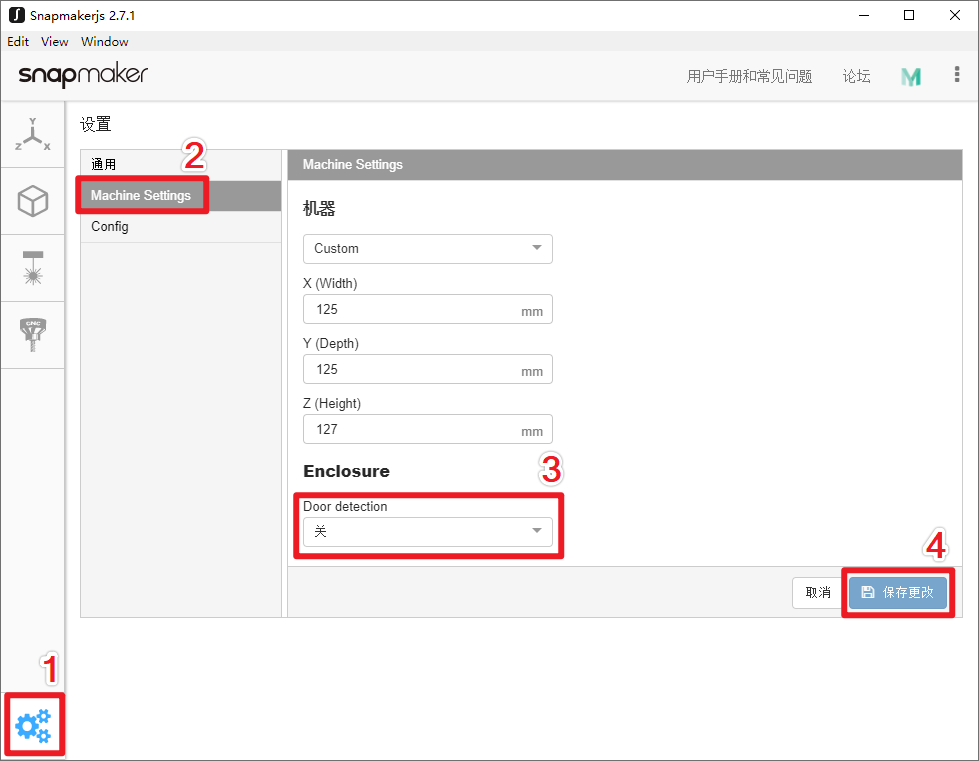Viewport: 979px width, 761px height.
Task: Open the 用户手册和常见问题 link
Action: (749, 76)
